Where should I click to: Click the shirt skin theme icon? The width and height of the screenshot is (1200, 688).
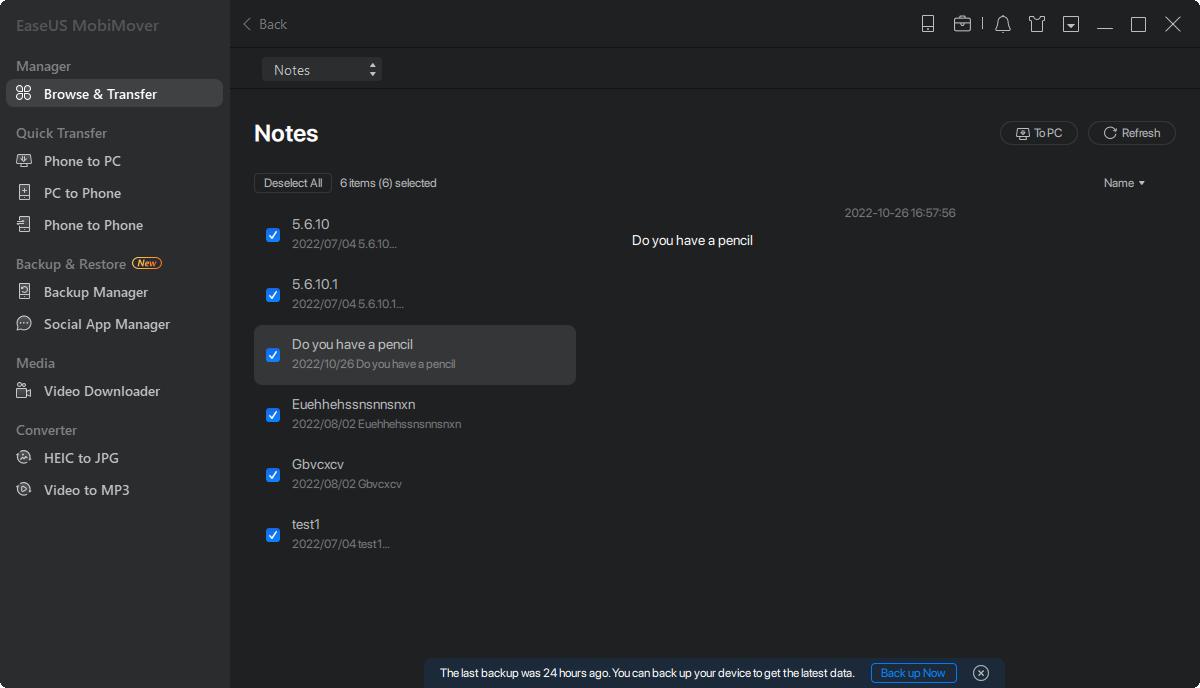[x=1037, y=24]
